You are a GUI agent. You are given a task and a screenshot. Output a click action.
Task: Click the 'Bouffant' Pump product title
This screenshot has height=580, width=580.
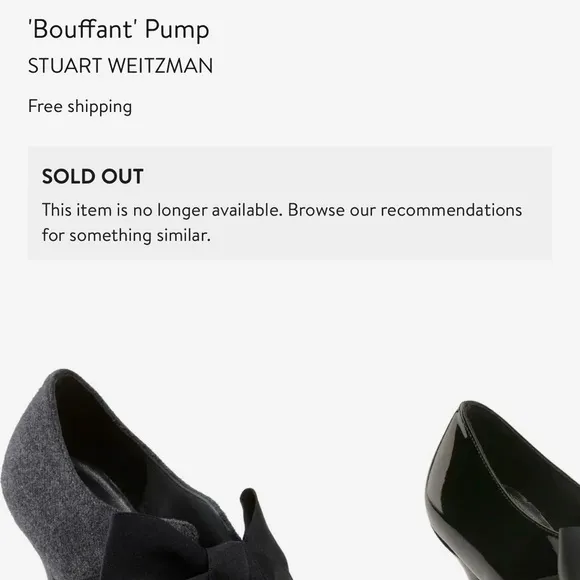pyautogui.click(x=119, y=30)
